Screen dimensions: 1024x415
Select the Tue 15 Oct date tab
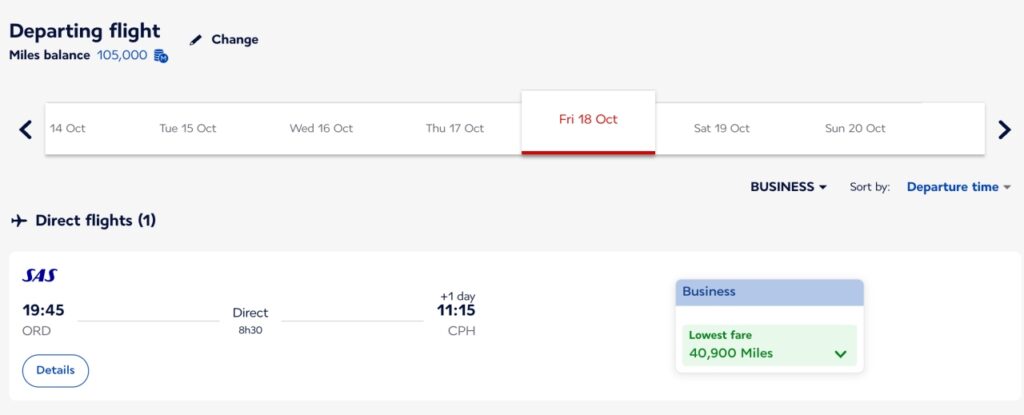[x=187, y=128]
